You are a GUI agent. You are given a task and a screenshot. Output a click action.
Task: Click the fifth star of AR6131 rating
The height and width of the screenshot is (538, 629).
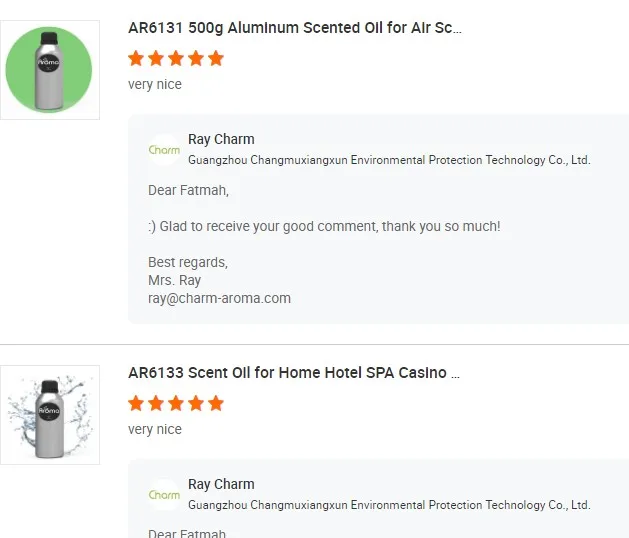pos(215,58)
